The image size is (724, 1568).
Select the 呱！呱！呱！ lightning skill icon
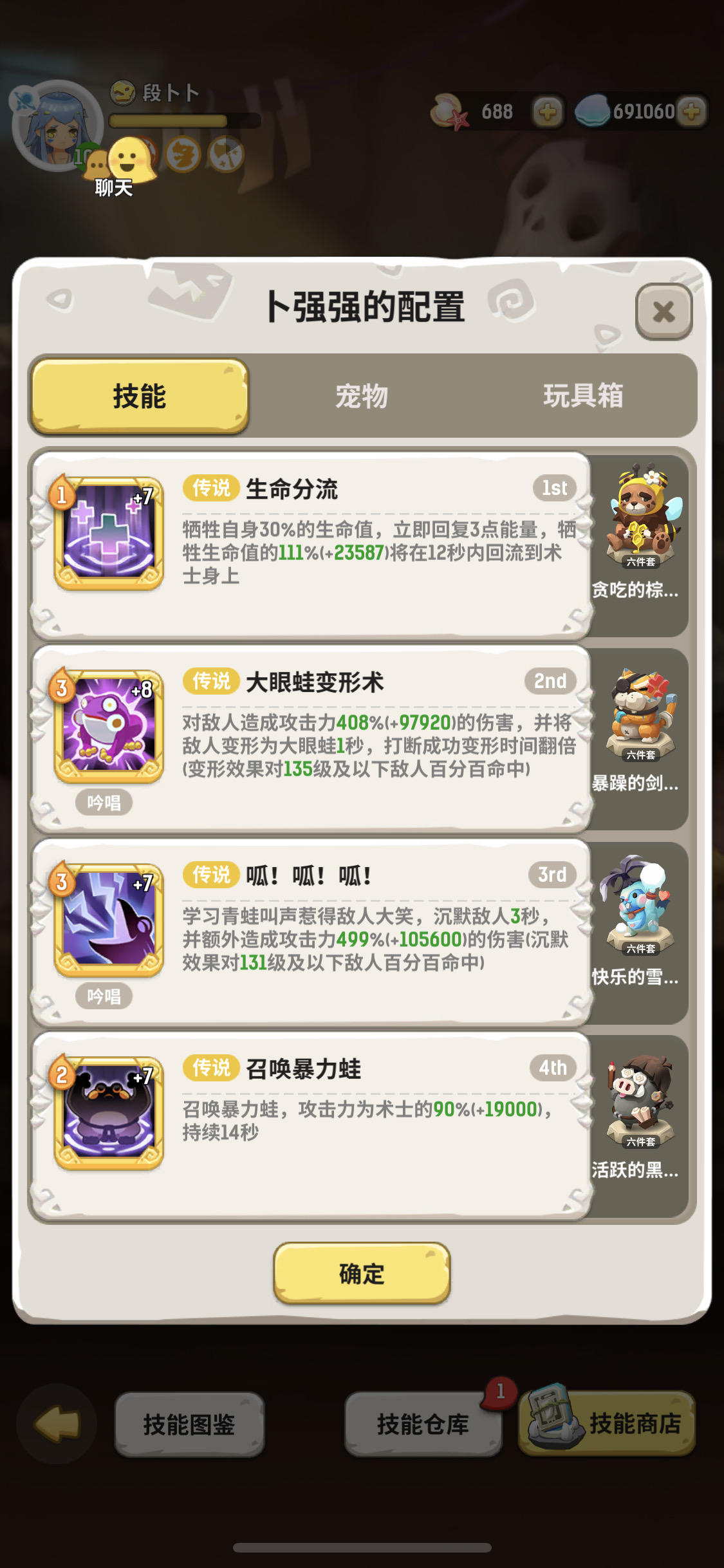109,920
